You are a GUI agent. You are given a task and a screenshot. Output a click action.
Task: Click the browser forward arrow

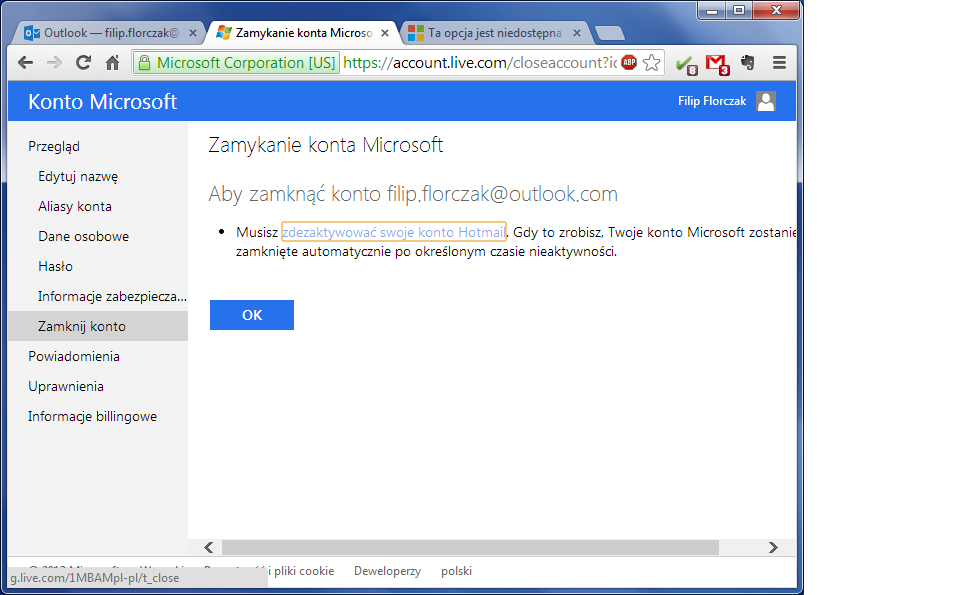[x=54, y=62]
